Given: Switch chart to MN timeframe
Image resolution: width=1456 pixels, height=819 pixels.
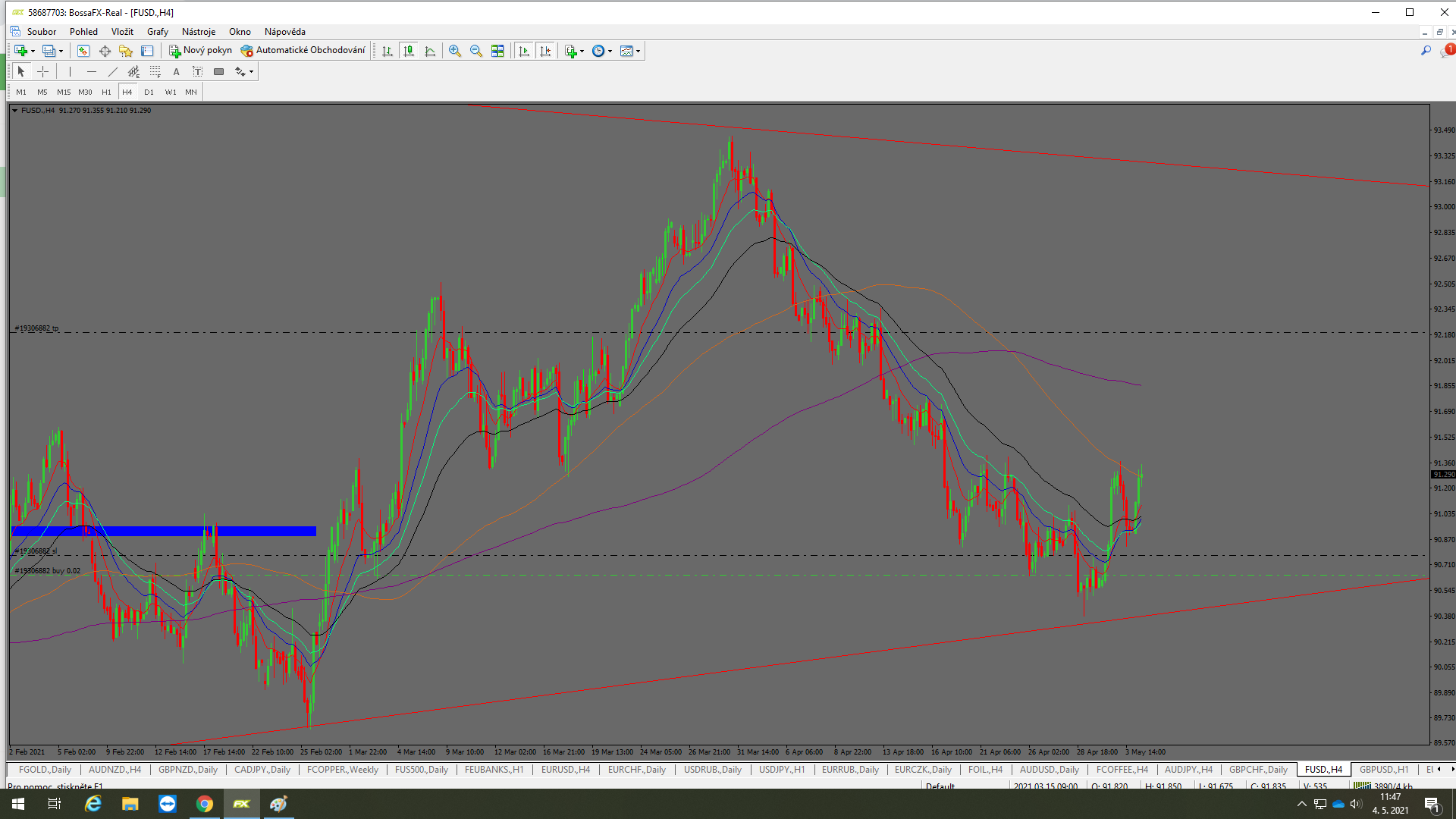Looking at the screenshot, I should pyautogui.click(x=191, y=92).
